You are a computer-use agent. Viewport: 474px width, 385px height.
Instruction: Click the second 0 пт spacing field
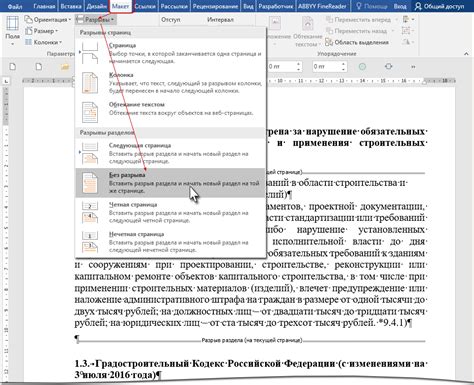pyautogui.click(x=326, y=67)
